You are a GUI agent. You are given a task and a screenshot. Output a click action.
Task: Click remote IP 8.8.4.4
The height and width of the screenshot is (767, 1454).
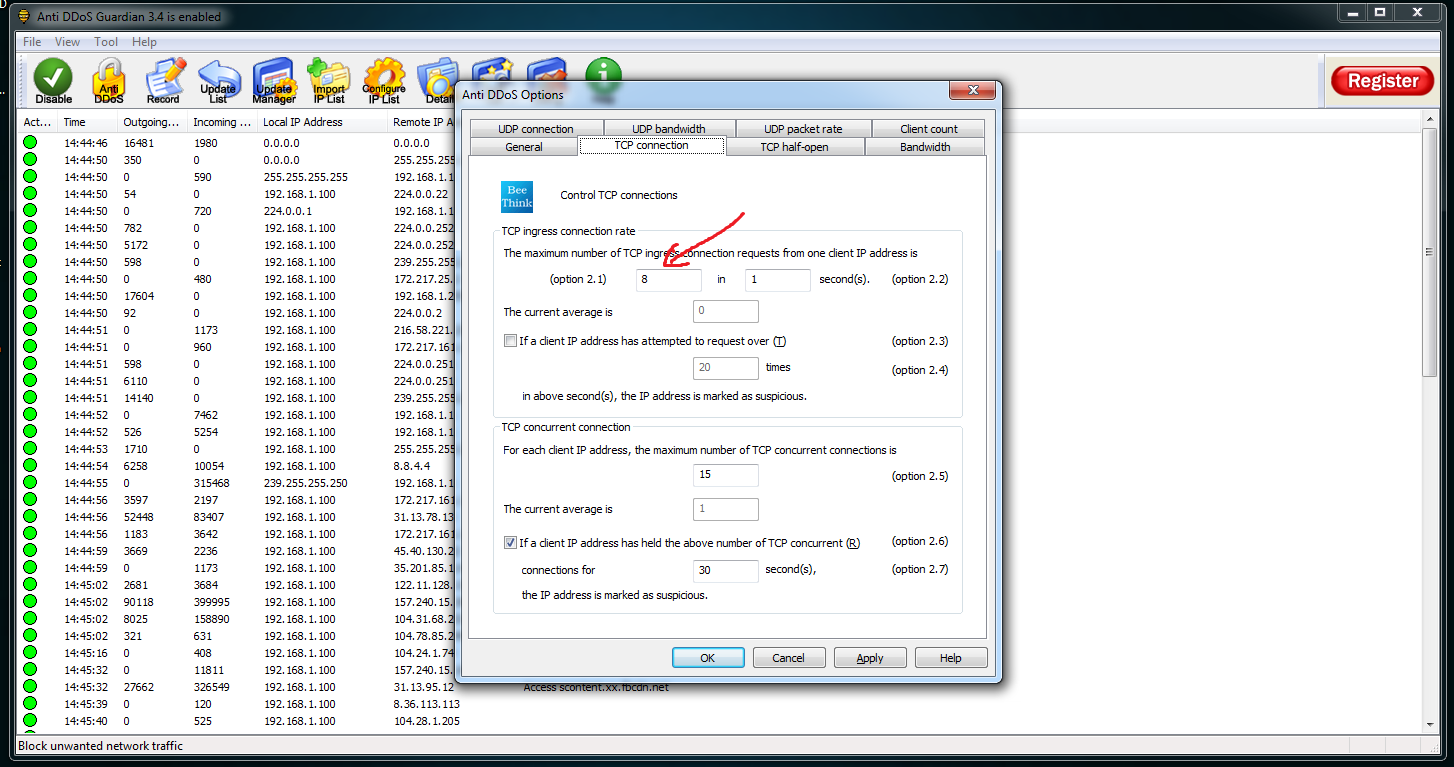click(x=413, y=466)
